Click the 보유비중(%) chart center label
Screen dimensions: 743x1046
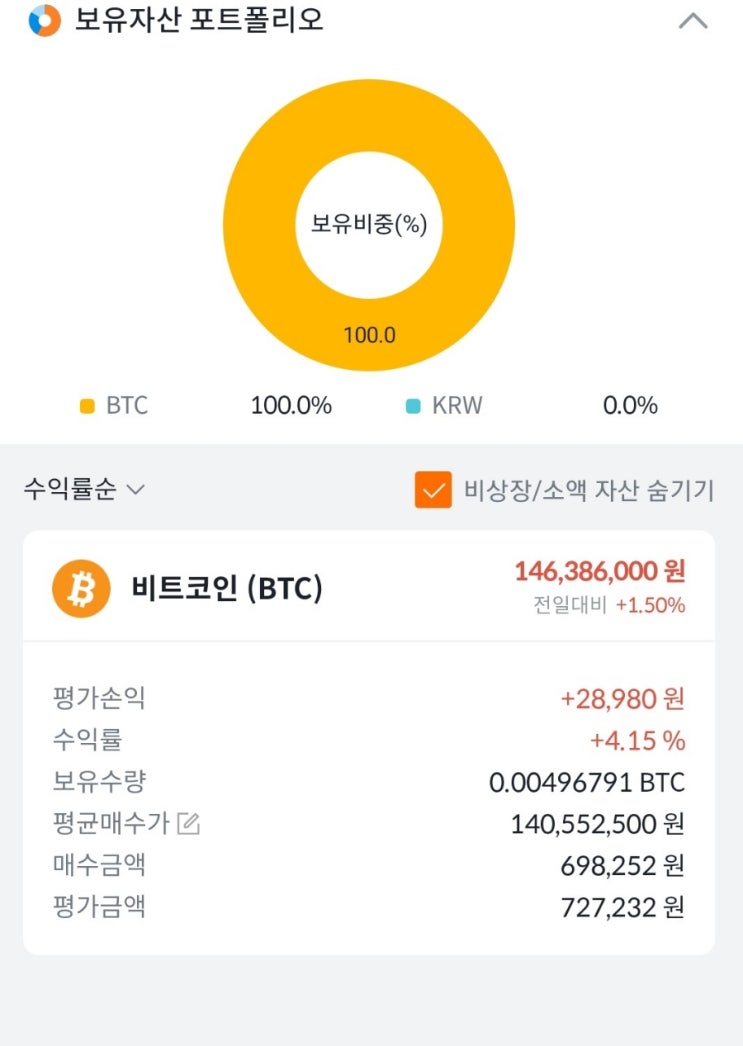[x=369, y=224]
